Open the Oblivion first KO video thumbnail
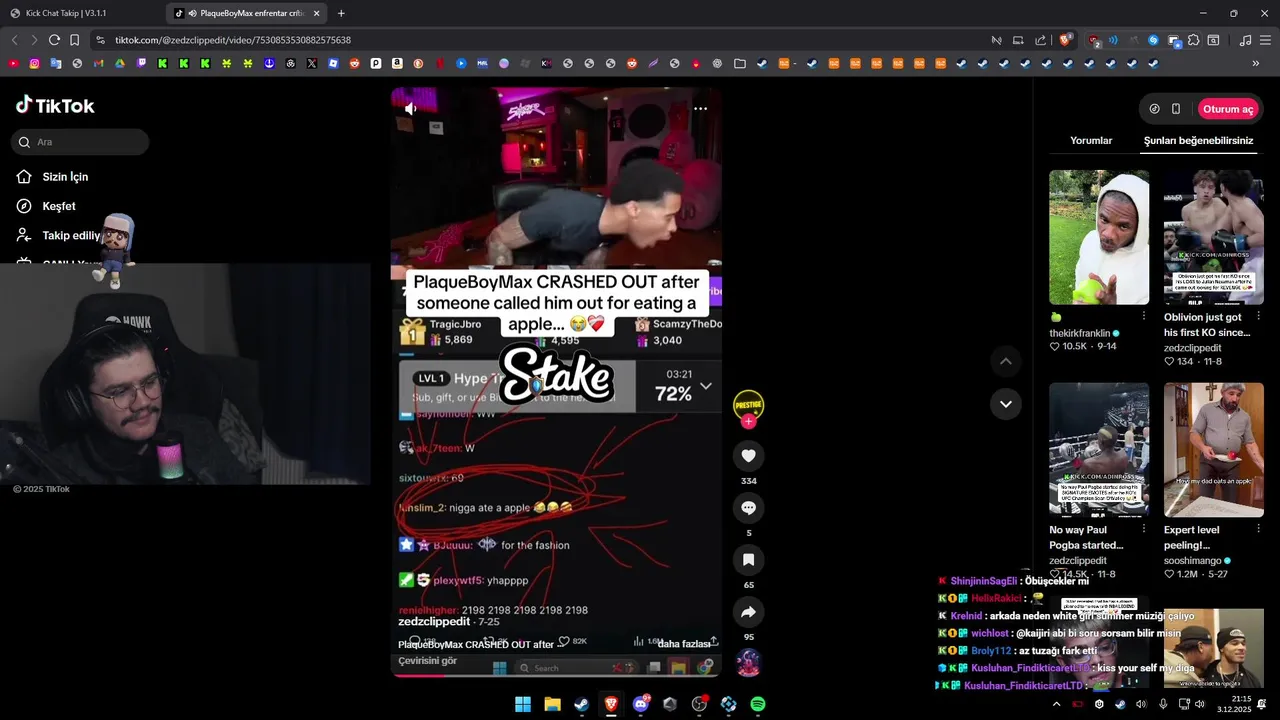This screenshot has width=1280, height=720. click(1214, 237)
